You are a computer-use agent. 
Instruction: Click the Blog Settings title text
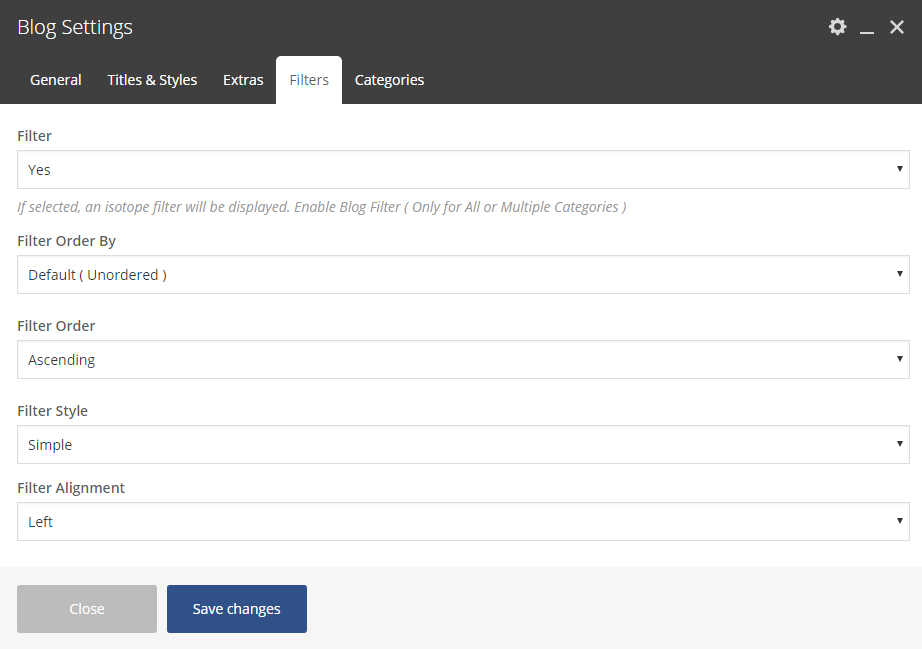pyautogui.click(x=75, y=28)
